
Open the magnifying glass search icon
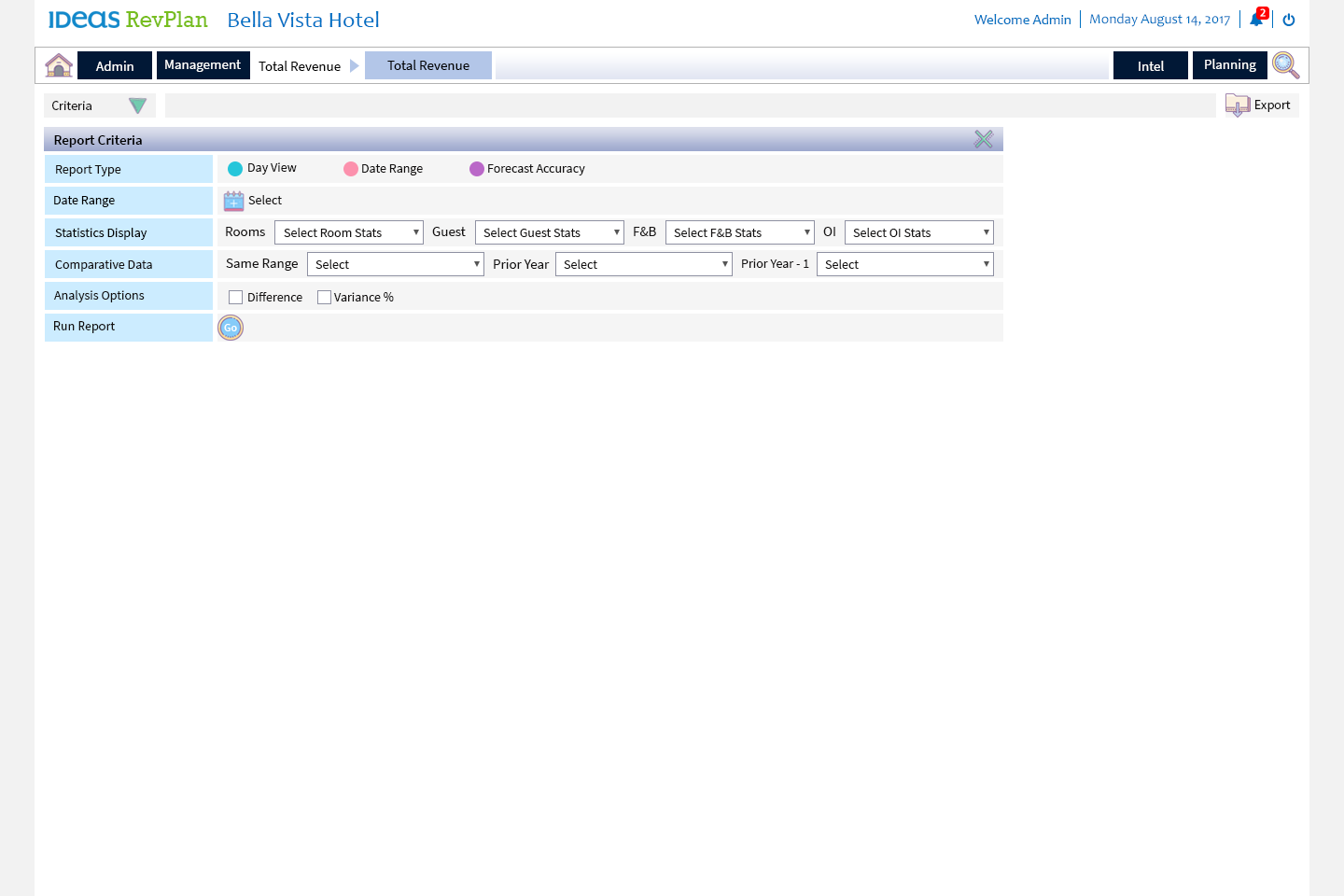tap(1285, 65)
